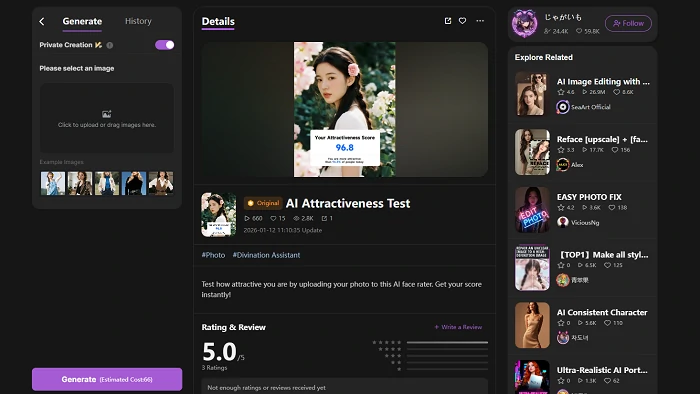700x394 pixels.
Task: Open Reface [upscale] related app
Action: point(602,139)
